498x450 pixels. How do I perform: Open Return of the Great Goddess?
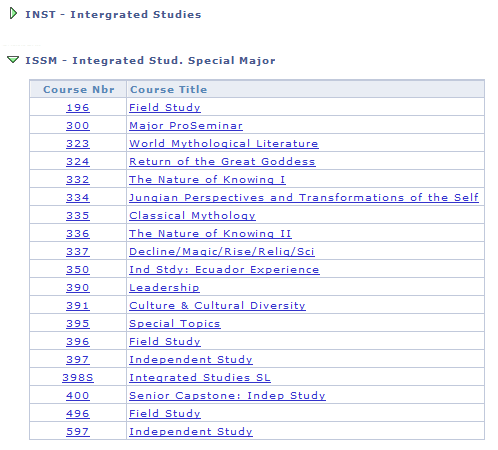222,162
